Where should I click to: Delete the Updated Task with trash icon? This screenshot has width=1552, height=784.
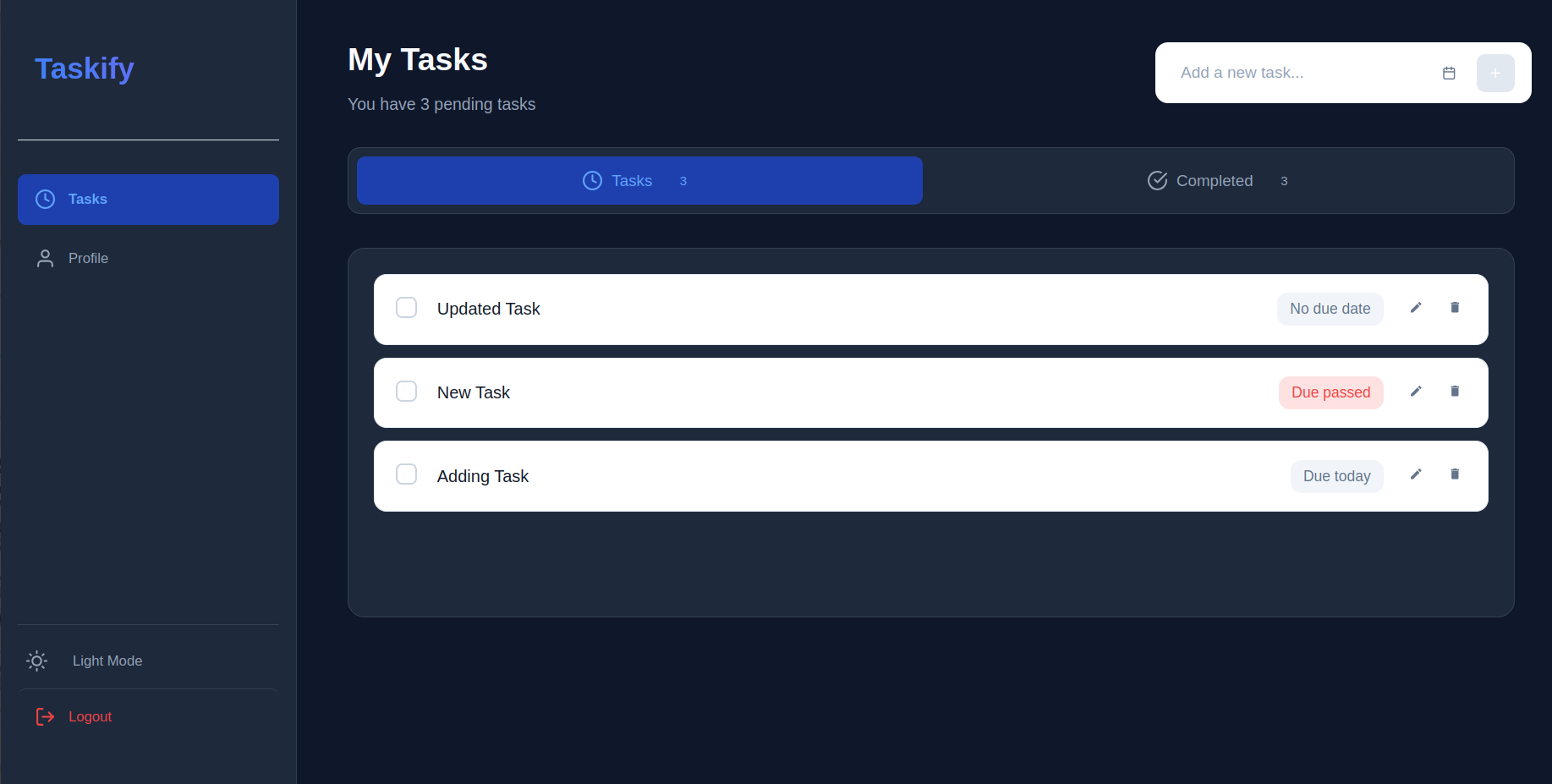pos(1455,308)
